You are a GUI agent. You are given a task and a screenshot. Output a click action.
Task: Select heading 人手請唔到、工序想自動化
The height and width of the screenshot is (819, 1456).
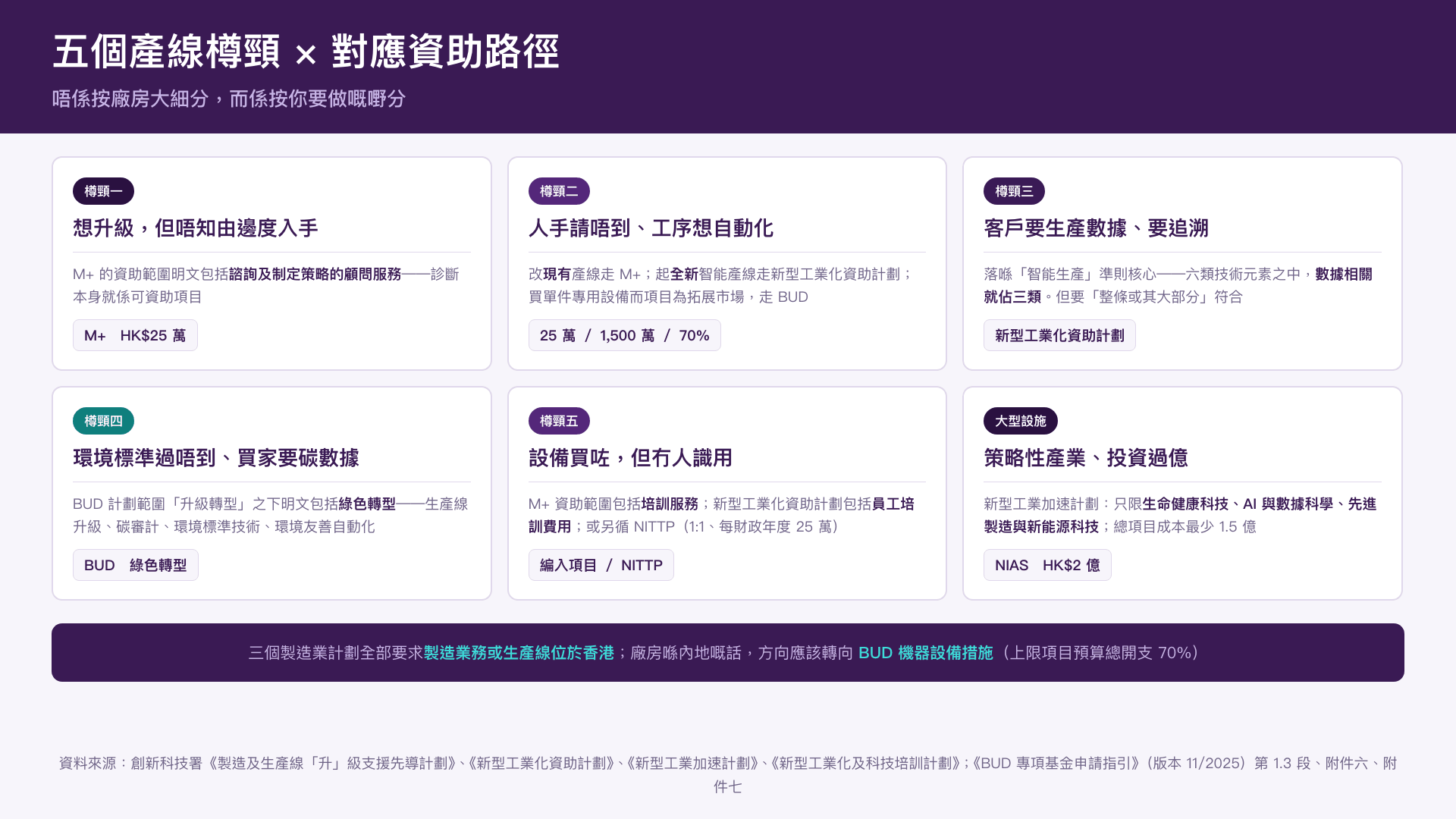[651, 228]
